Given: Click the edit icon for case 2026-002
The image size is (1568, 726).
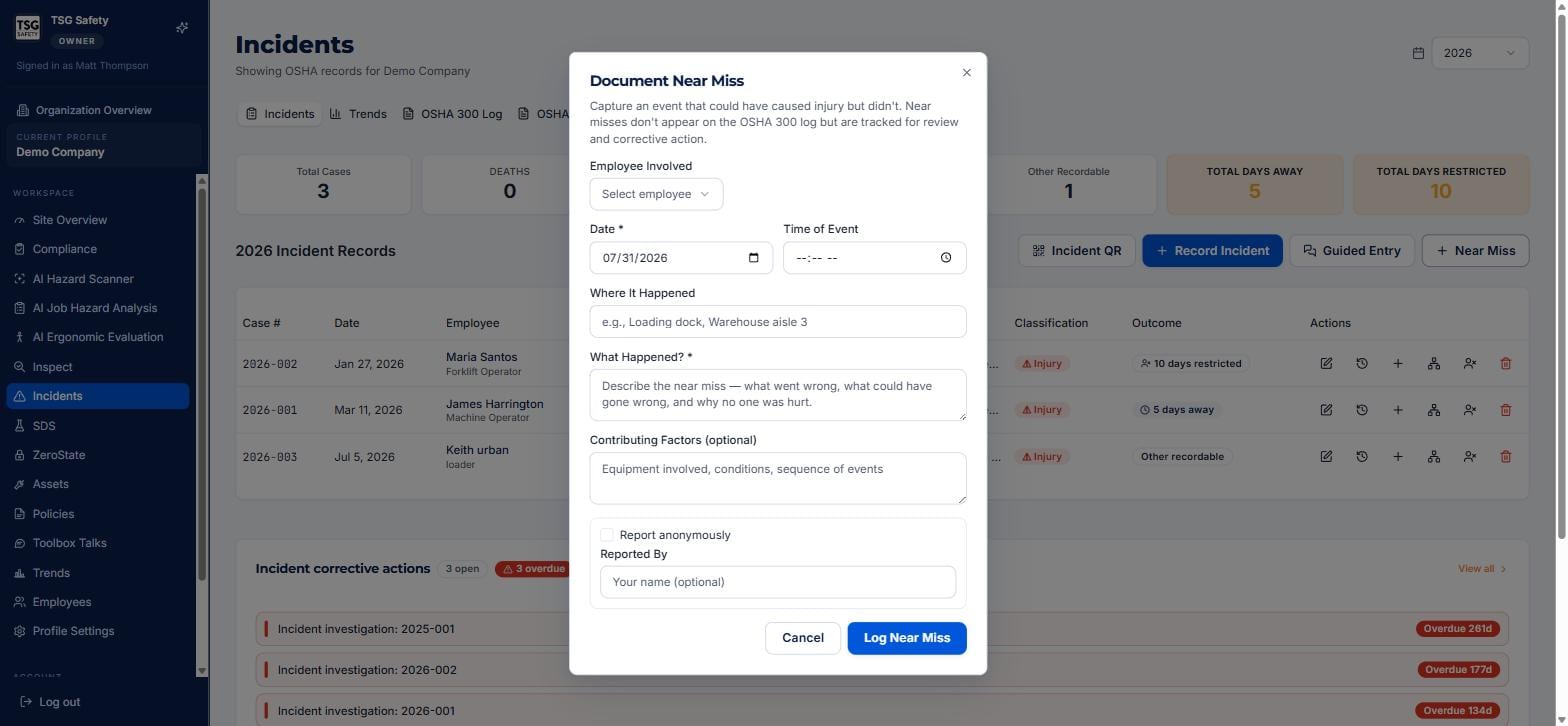Looking at the screenshot, I should click(1326, 364).
